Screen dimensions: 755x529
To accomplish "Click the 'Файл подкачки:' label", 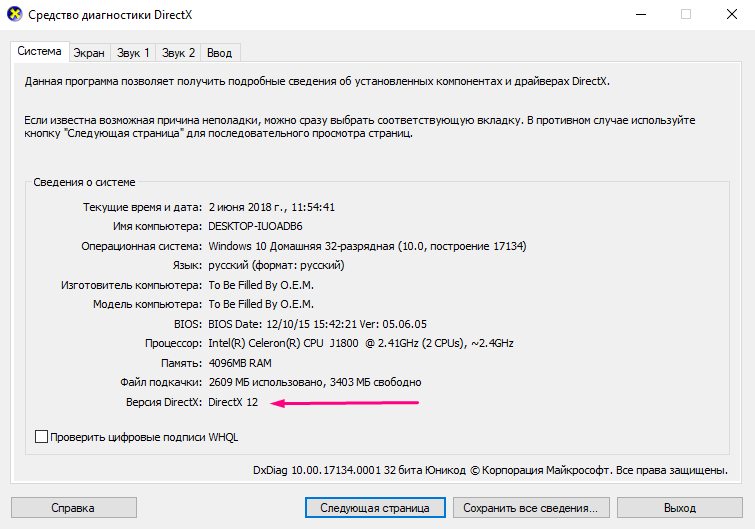I will pos(161,382).
